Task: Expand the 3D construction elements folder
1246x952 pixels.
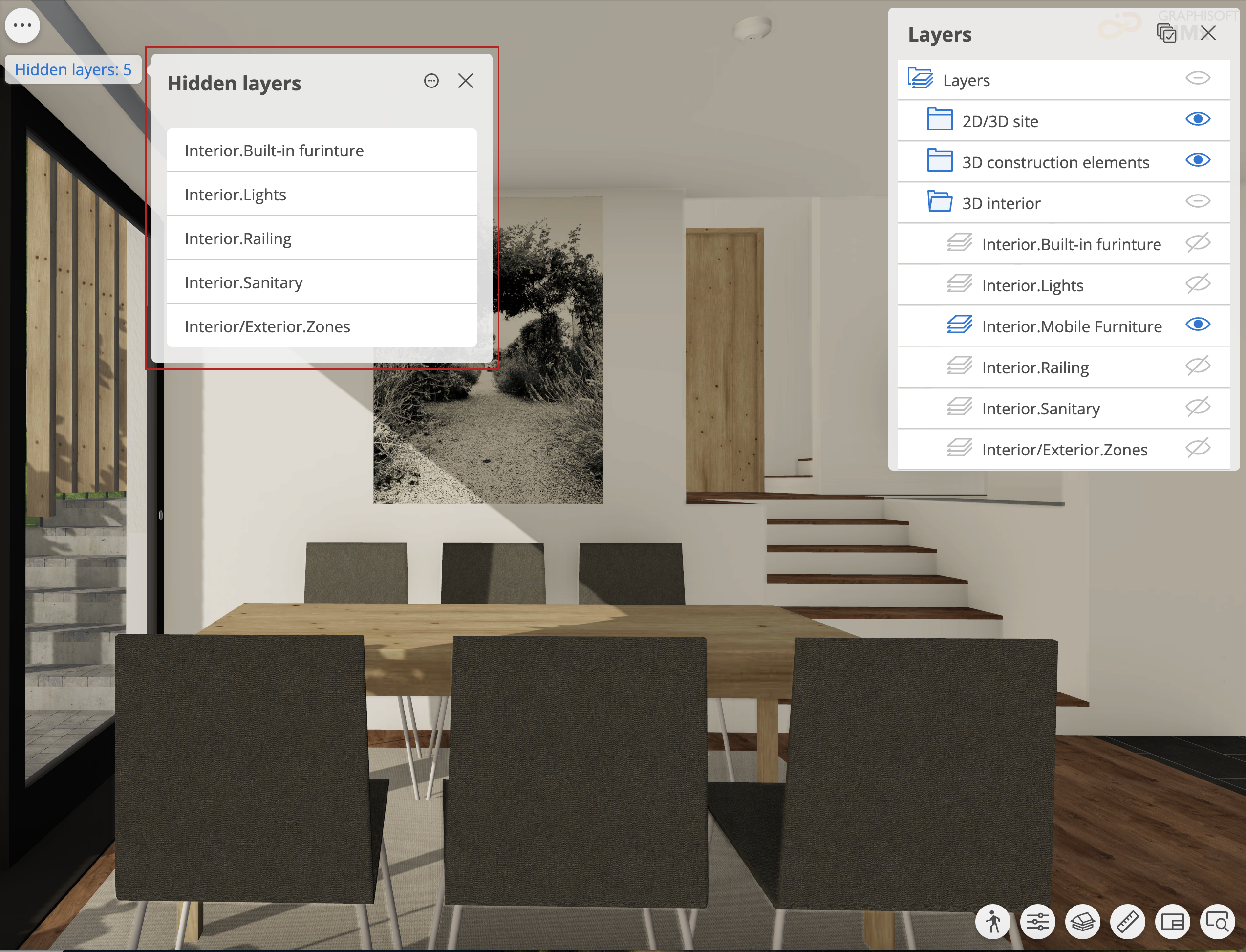Action: point(940,161)
